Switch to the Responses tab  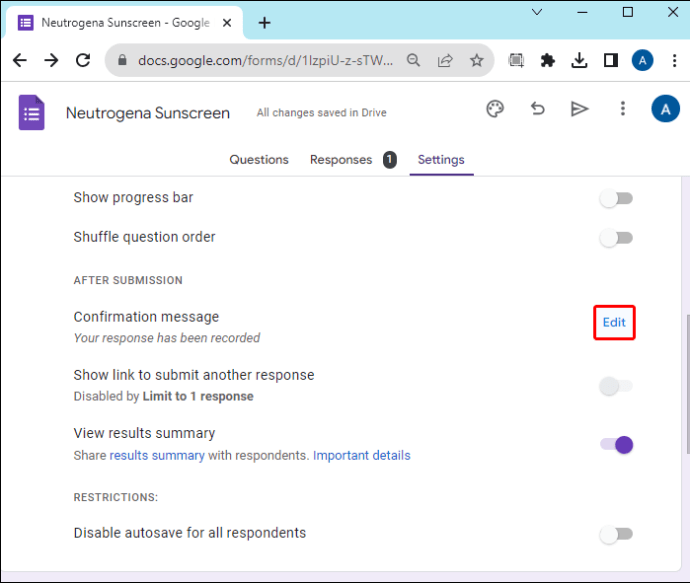[341, 160]
